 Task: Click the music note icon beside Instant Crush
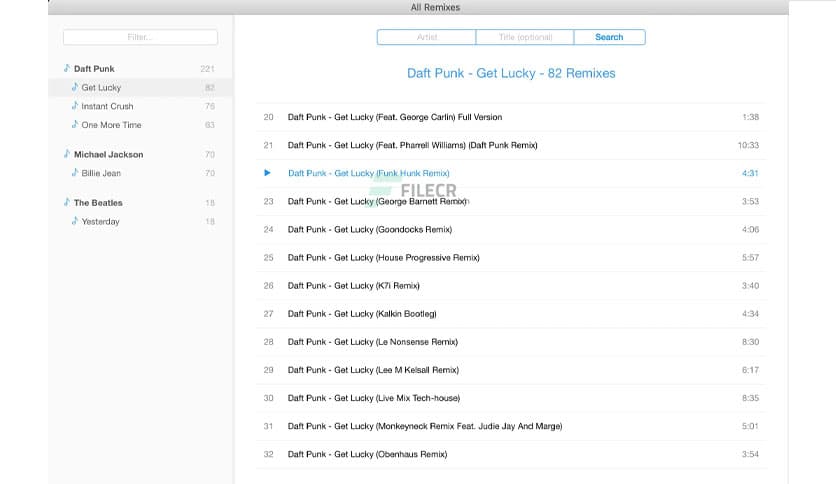[75, 106]
